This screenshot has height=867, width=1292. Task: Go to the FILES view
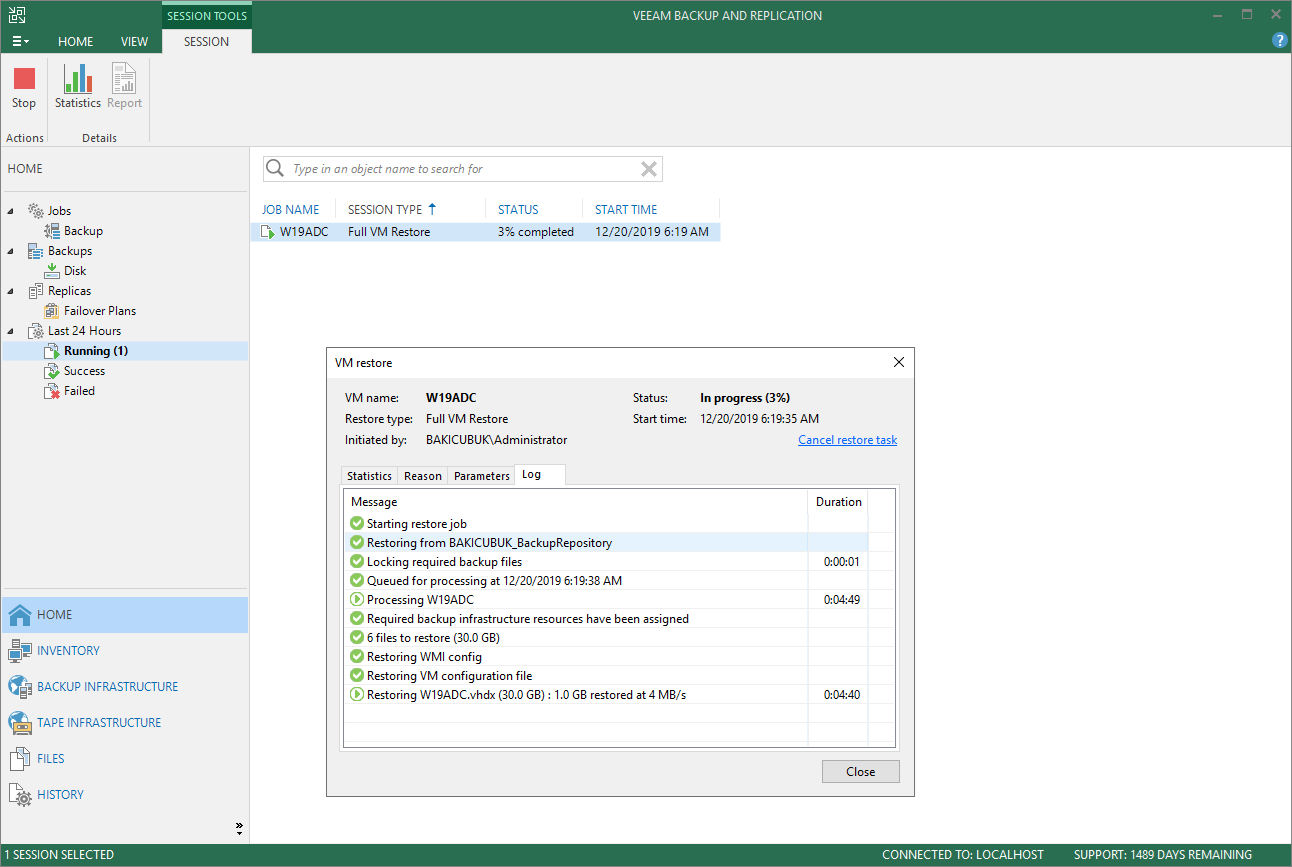click(125, 759)
